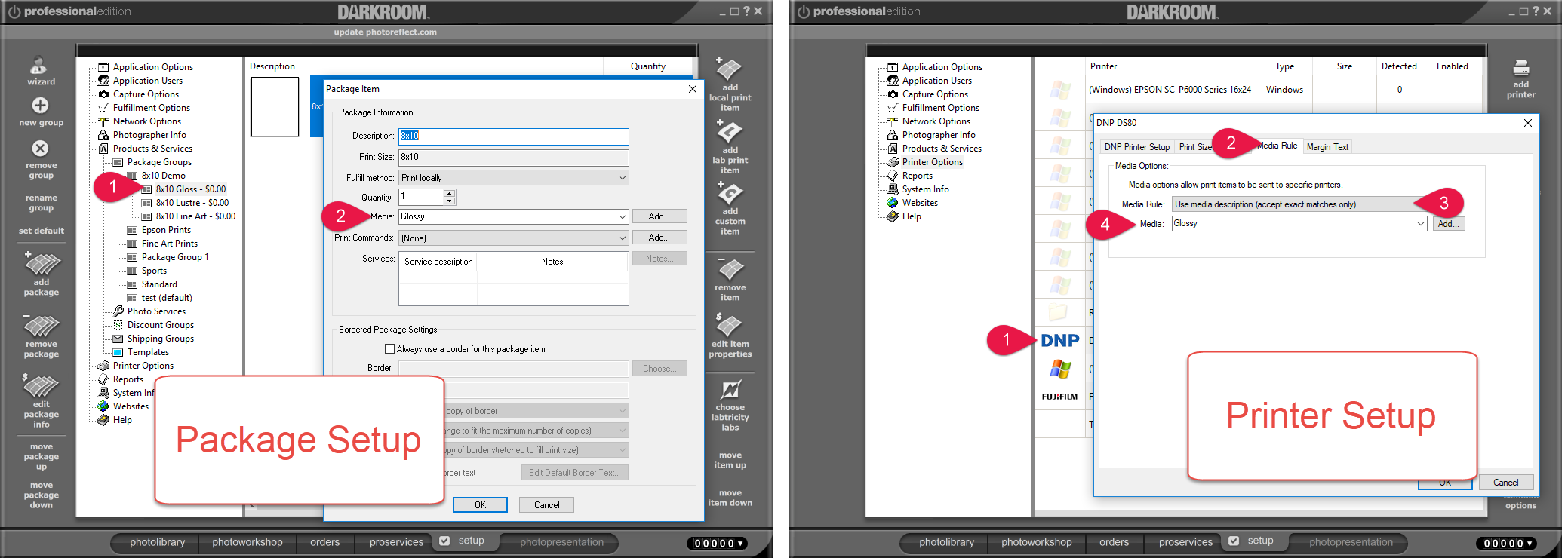
Task: Select Templates tree item
Action: (x=148, y=352)
